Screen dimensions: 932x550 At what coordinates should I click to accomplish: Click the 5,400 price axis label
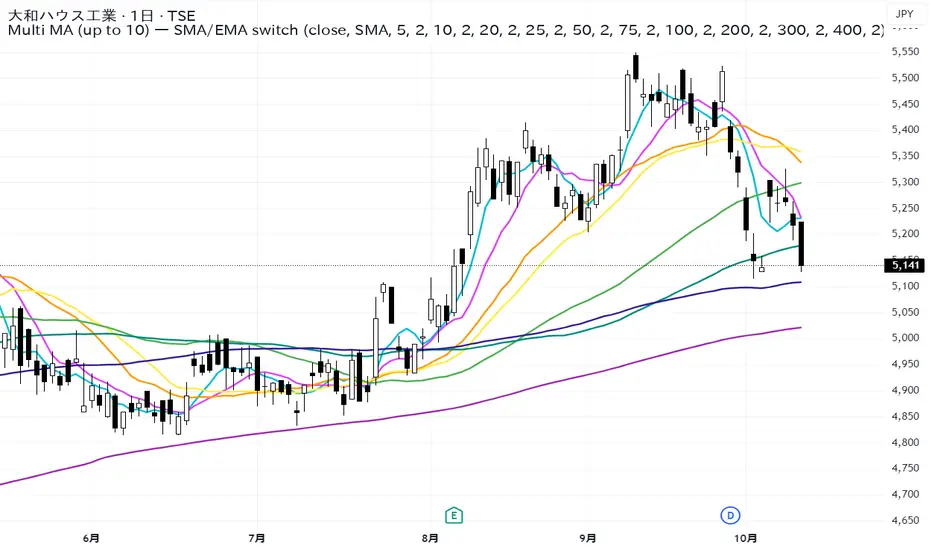click(x=905, y=130)
